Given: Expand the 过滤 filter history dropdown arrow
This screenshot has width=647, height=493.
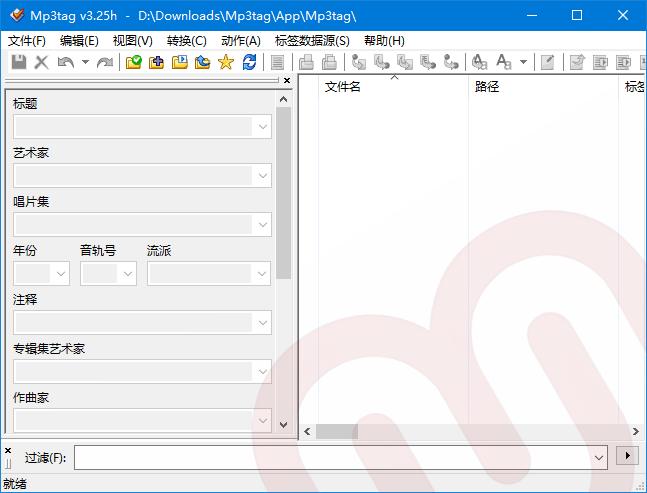Looking at the screenshot, I should pyautogui.click(x=599, y=458).
